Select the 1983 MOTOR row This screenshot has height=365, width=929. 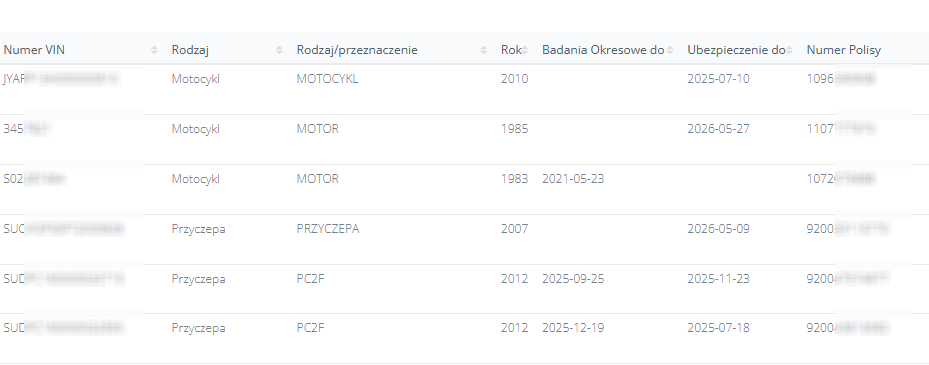coord(464,189)
